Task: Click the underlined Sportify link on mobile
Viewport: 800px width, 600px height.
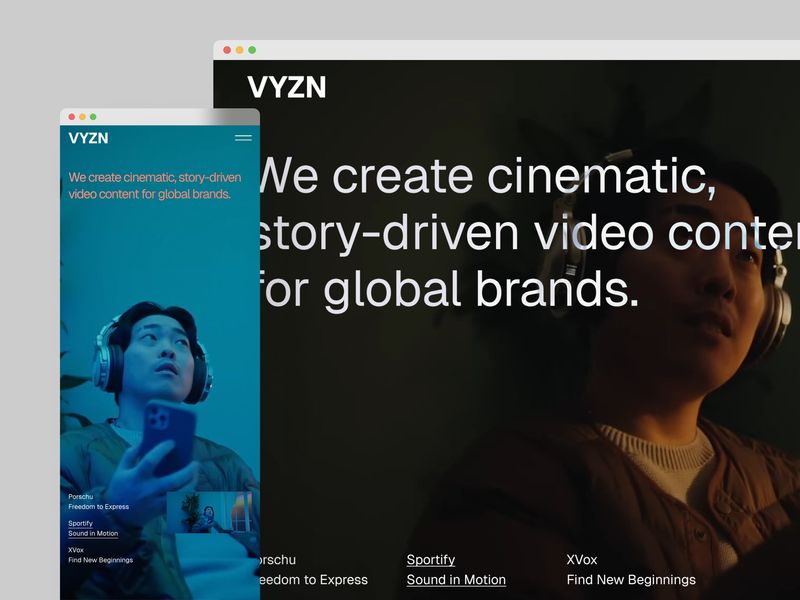Action: tap(81, 524)
